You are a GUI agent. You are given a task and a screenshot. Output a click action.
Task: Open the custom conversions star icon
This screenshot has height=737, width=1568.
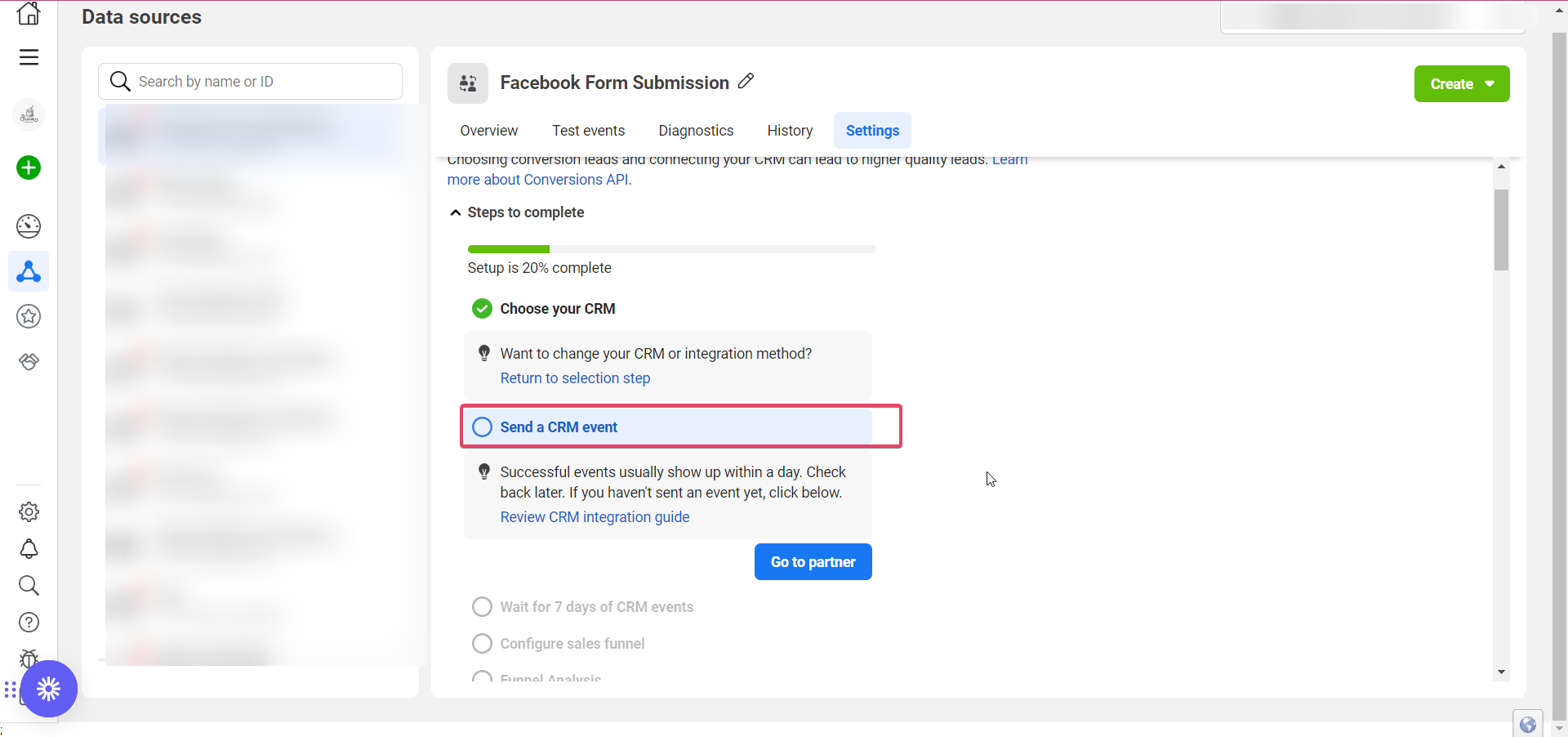tap(29, 316)
